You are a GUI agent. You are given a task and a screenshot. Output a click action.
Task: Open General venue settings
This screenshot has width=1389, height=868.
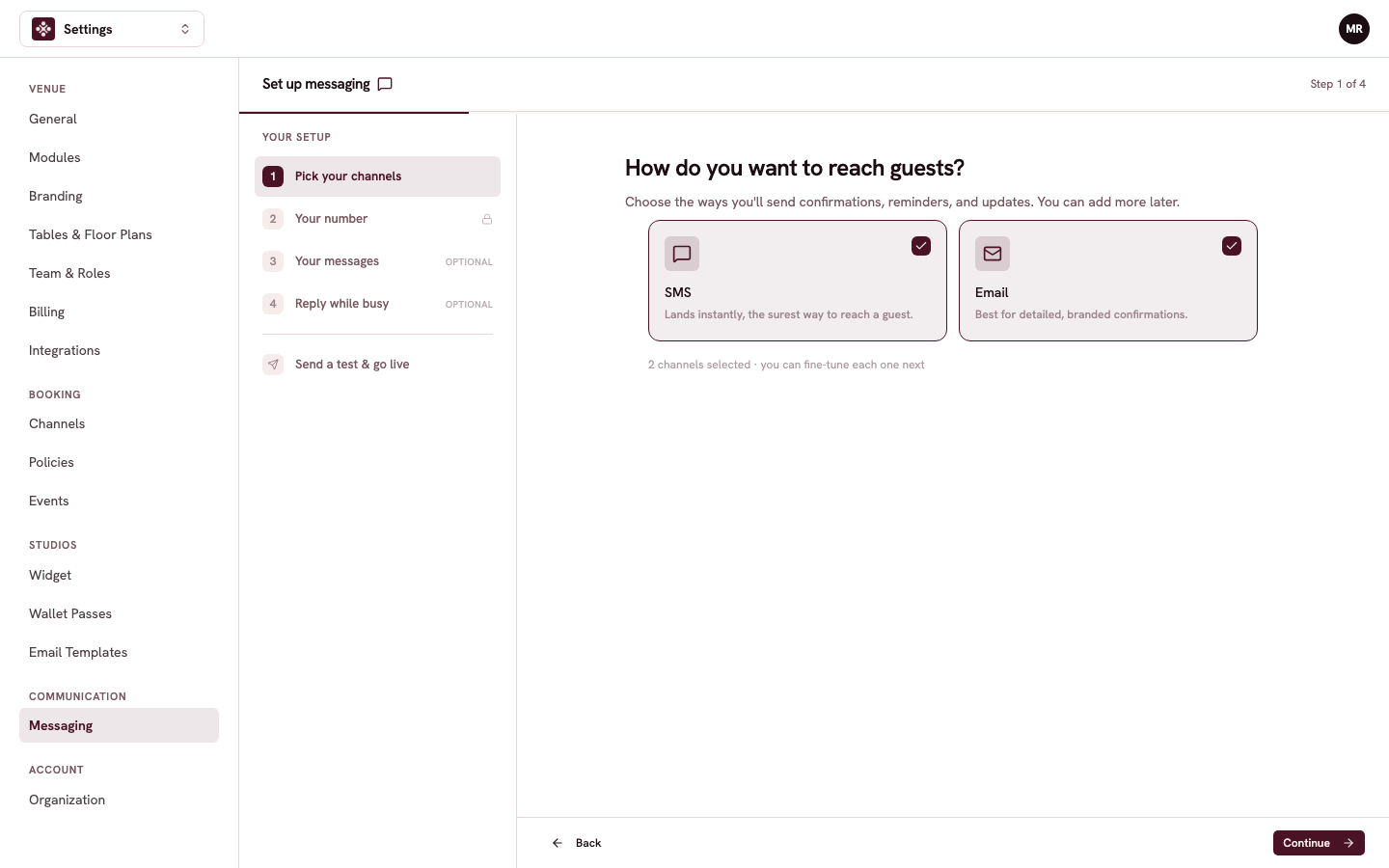click(x=119, y=119)
